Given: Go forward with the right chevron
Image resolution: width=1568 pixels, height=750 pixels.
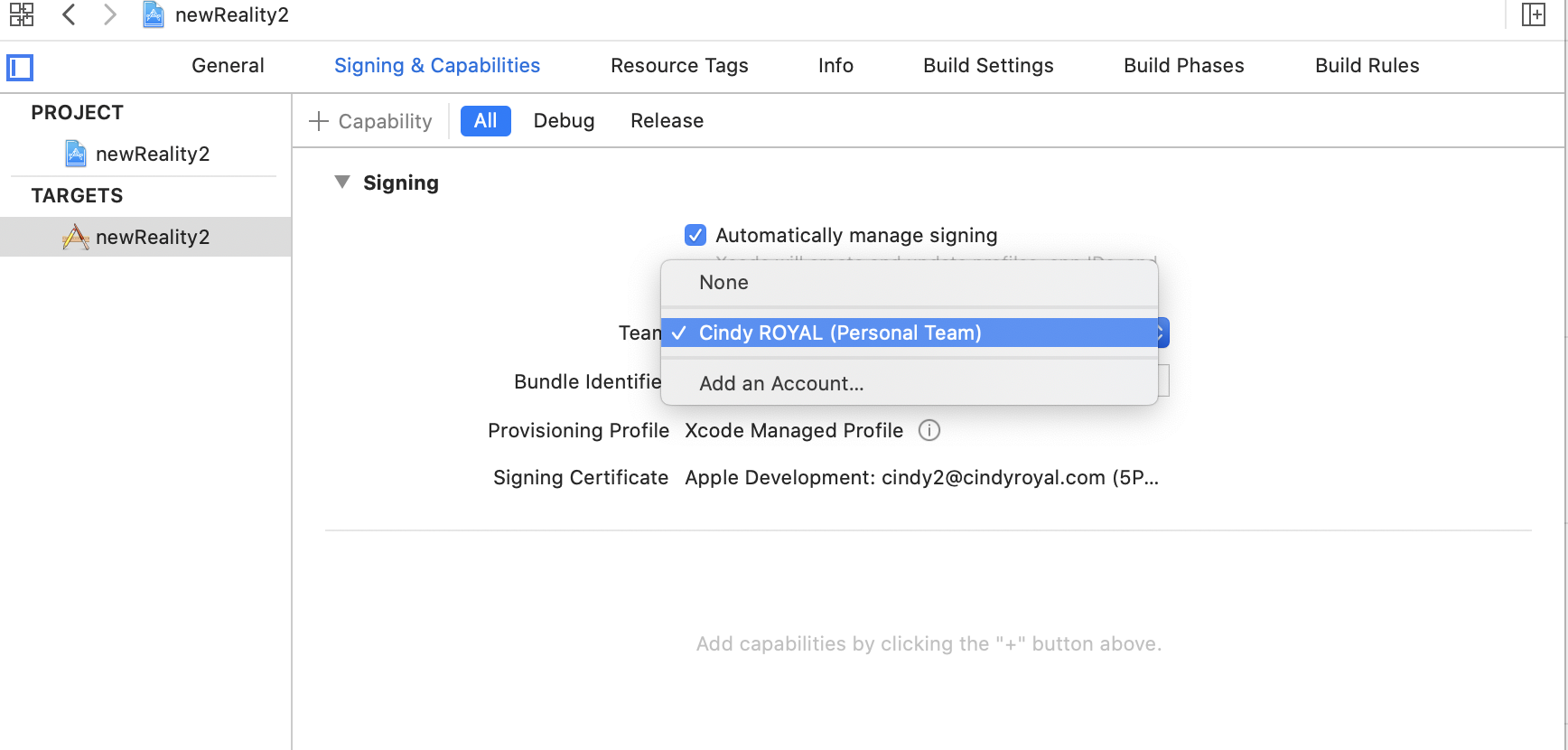Looking at the screenshot, I should pyautogui.click(x=109, y=14).
